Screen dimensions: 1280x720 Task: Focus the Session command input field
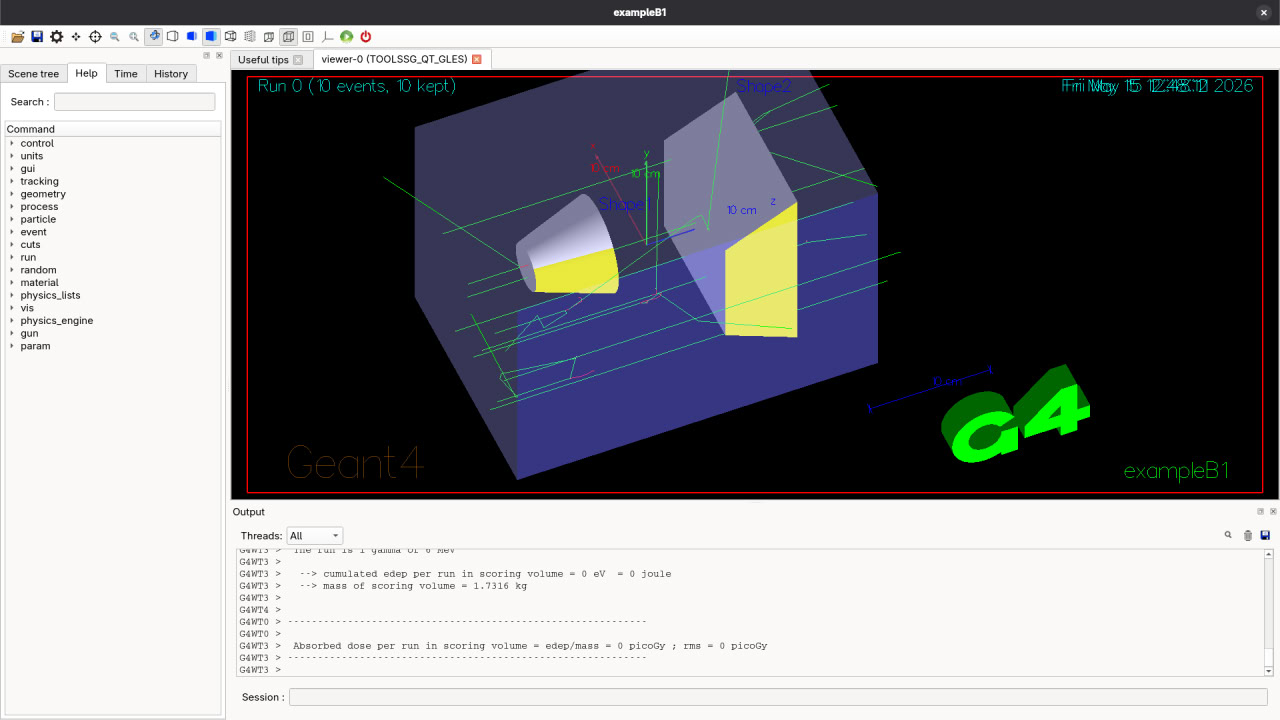point(778,697)
